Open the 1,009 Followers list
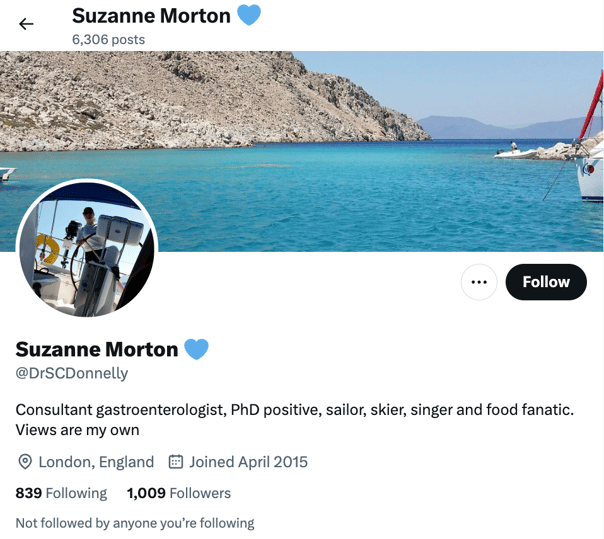 (x=179, y=493)
